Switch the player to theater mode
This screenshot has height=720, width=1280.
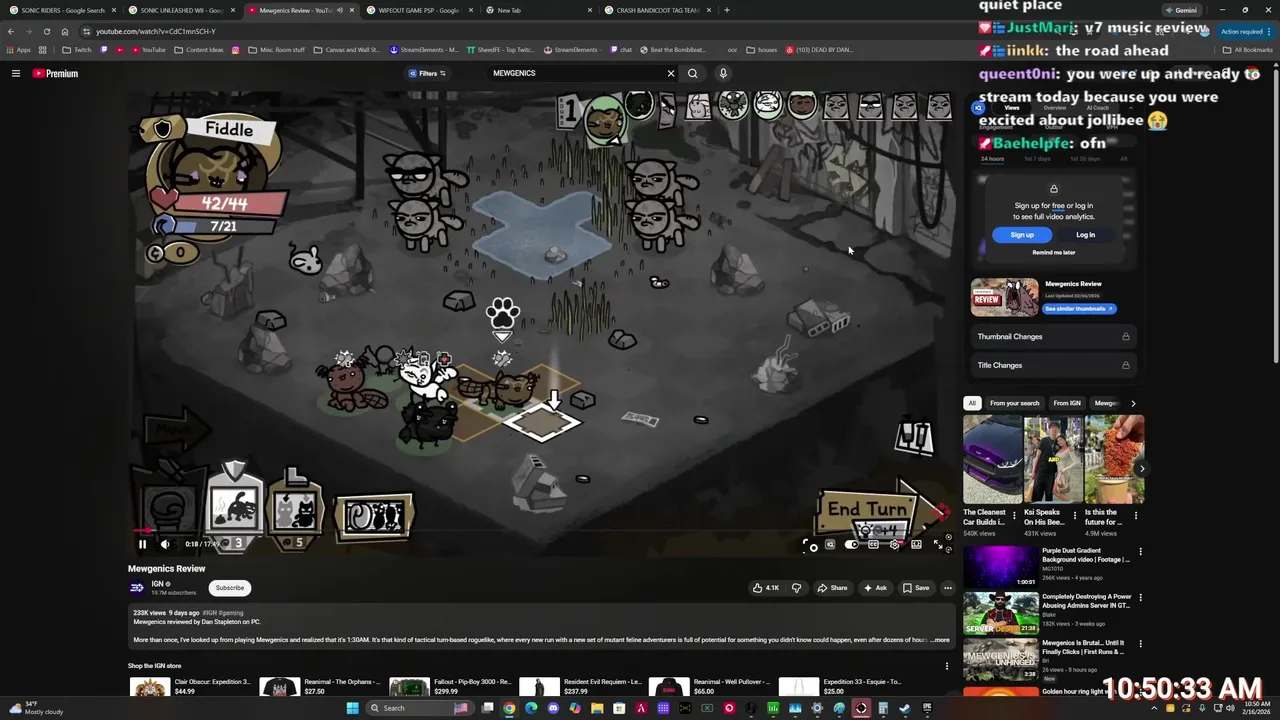click(916, 545)
